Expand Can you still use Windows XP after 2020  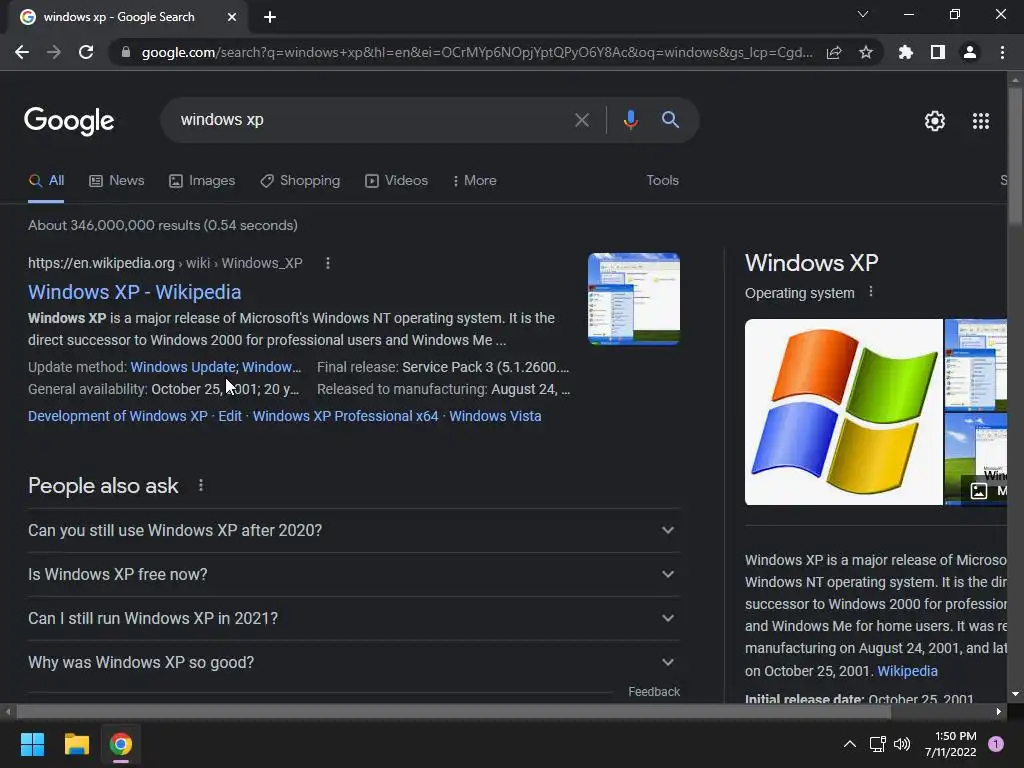(353, 530)
